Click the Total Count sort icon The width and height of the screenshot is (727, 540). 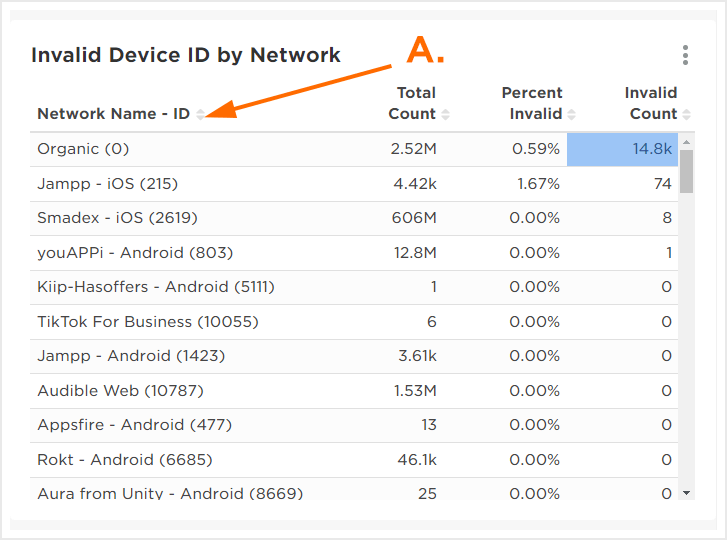coord(446,114)
